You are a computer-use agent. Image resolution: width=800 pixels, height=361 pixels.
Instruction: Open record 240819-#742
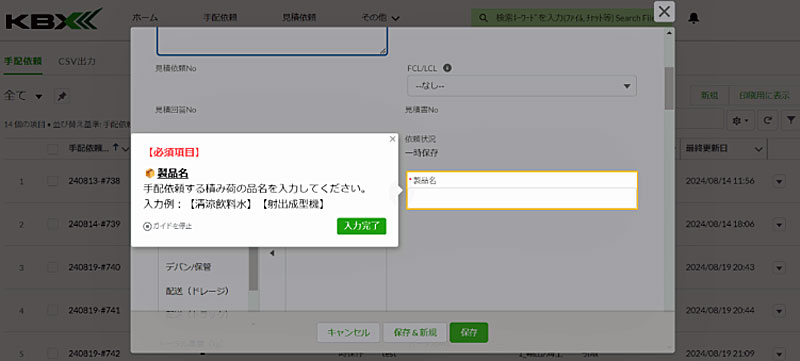[x=94, y=353]
